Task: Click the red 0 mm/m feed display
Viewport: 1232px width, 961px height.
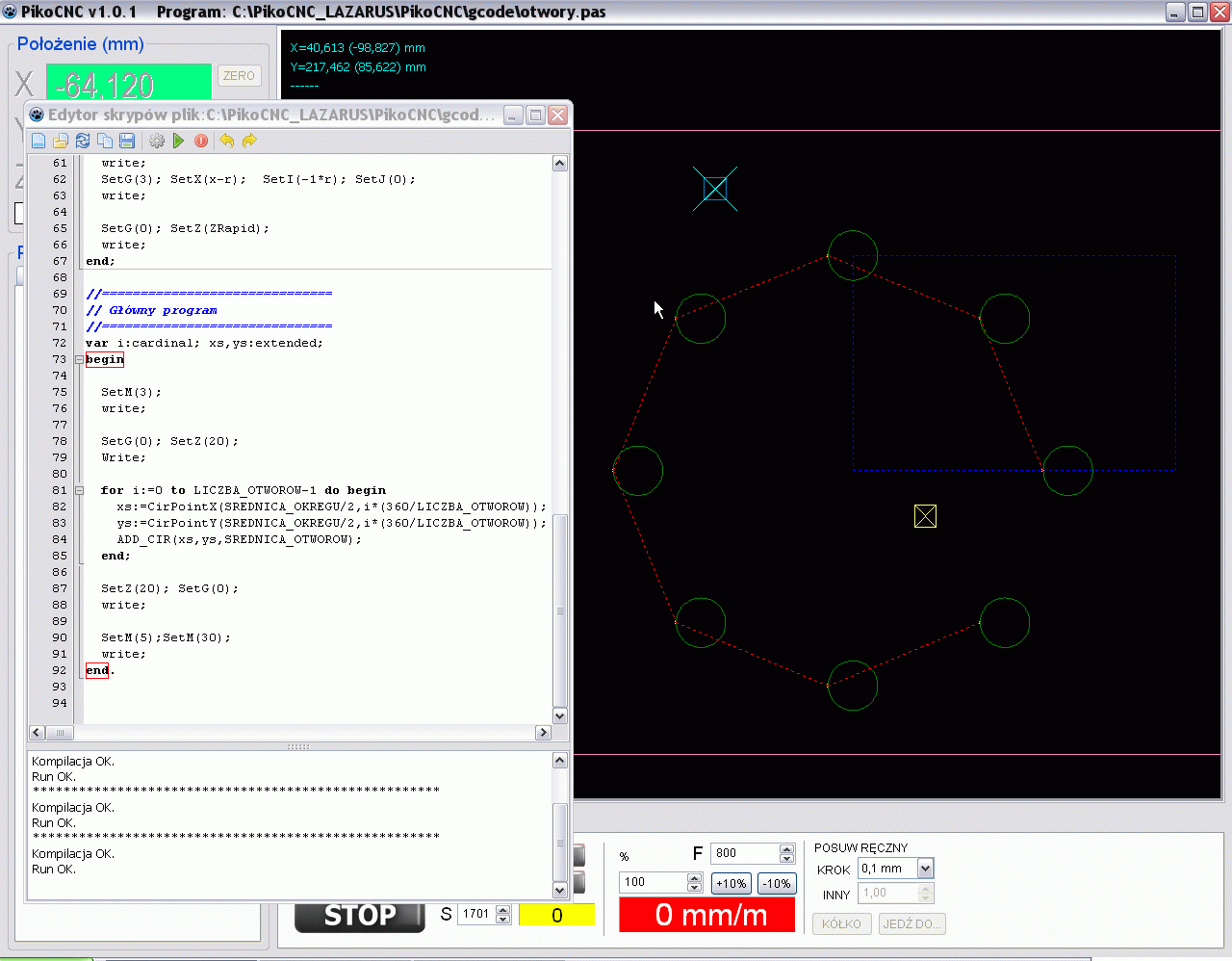Action: pos(707,915)
